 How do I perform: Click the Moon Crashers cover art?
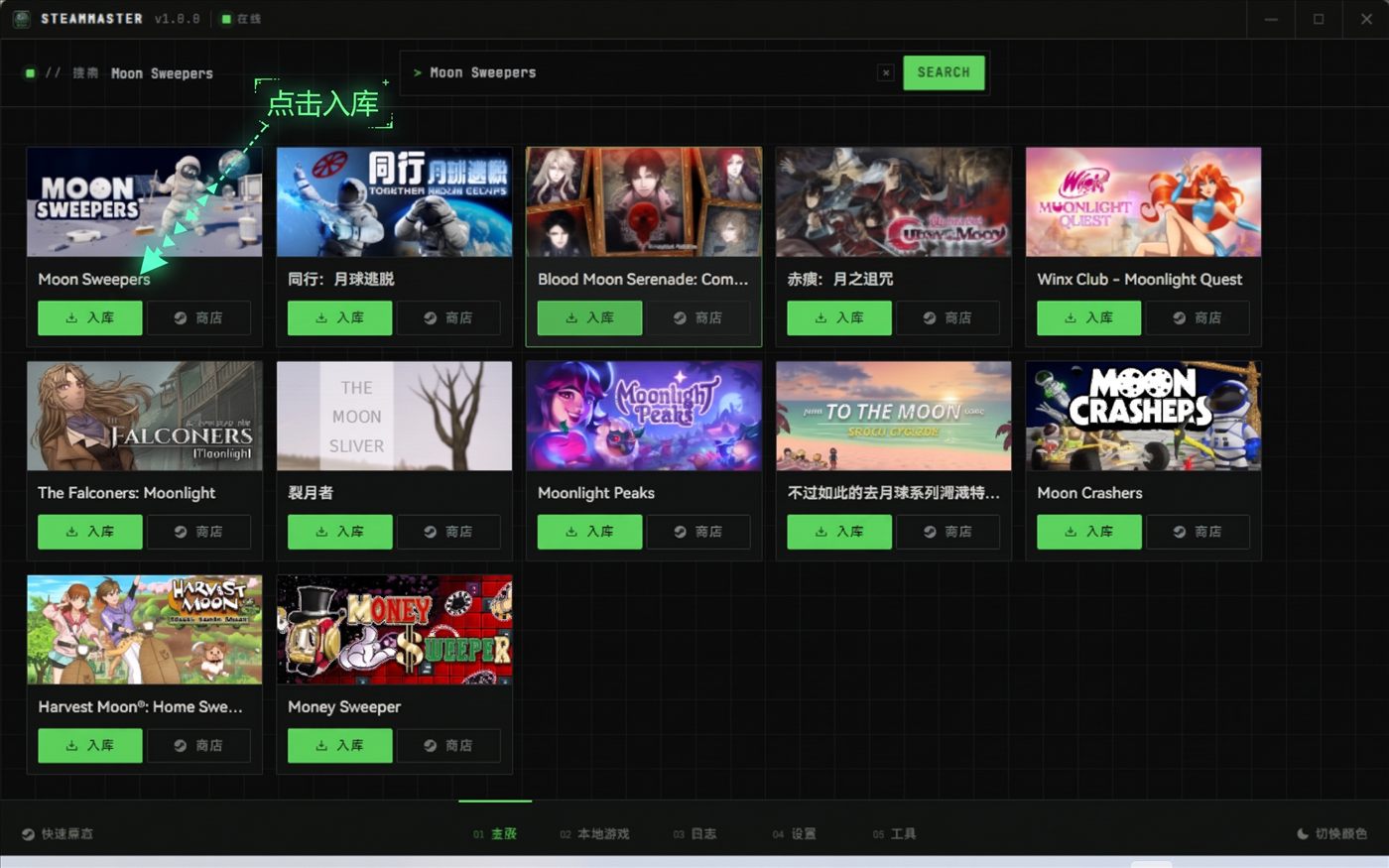tap(1144, 416)
